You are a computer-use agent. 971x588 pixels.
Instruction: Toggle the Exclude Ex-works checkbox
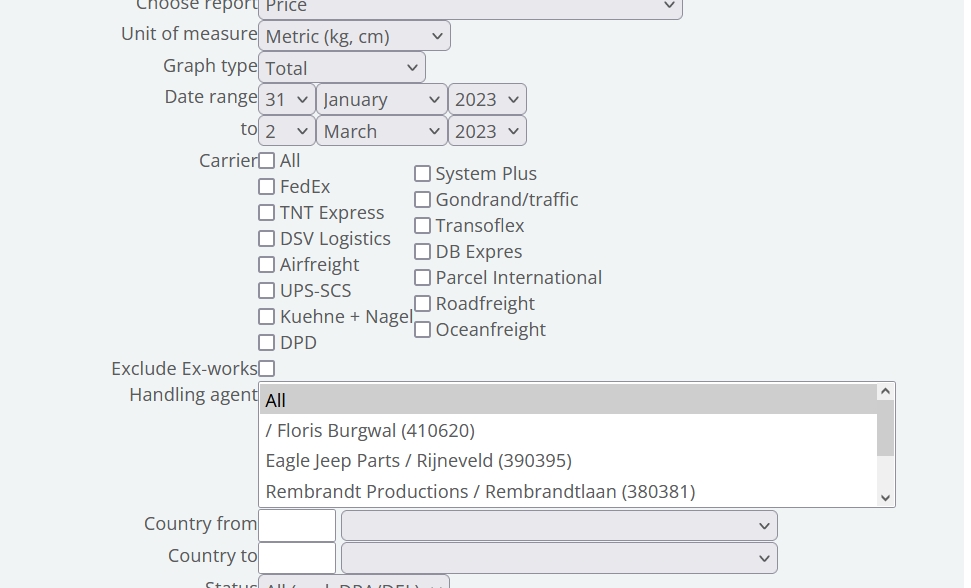tap(267, 369)
